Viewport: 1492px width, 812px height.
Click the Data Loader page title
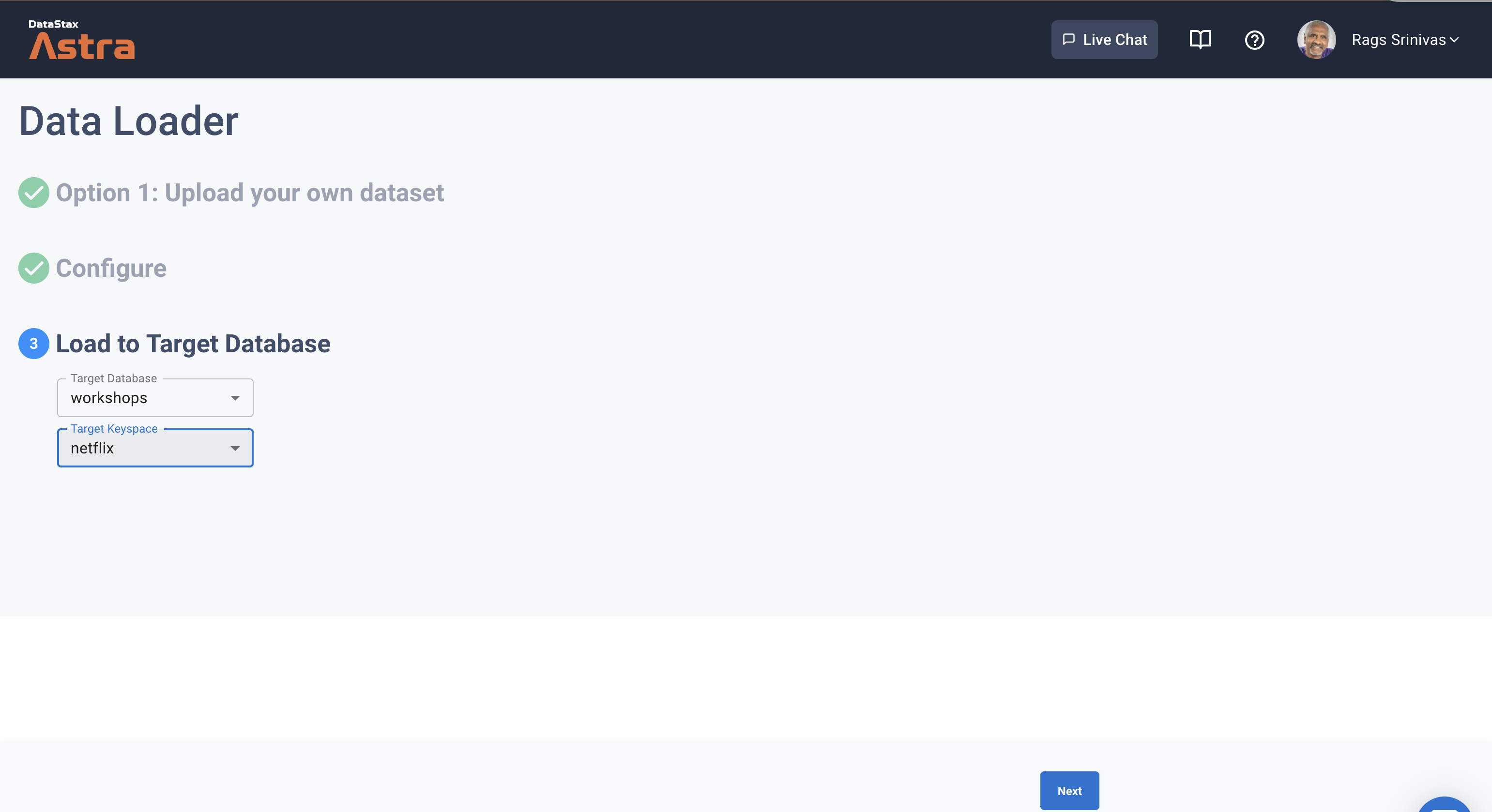coord(129,121)
